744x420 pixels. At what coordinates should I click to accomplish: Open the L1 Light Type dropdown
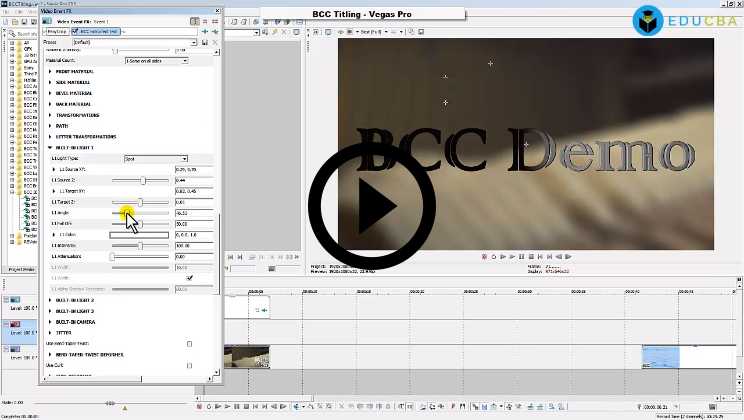pos(155,159)
